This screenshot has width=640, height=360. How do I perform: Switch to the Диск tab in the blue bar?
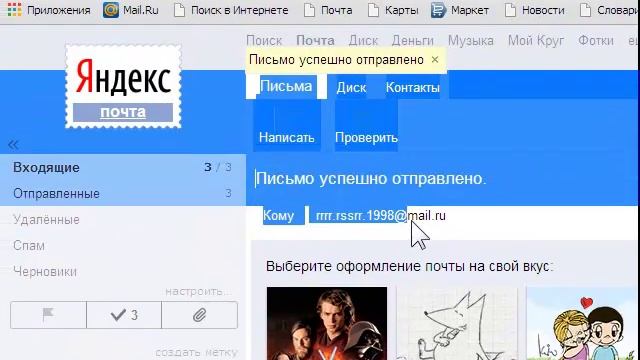tap(351, 87)
